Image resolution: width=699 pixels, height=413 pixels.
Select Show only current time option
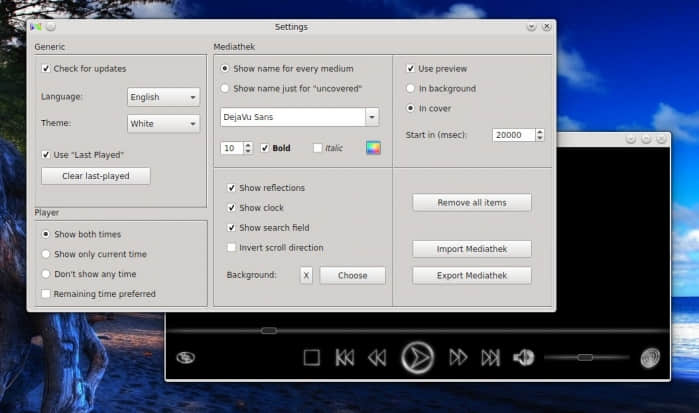tap(46, 254)
